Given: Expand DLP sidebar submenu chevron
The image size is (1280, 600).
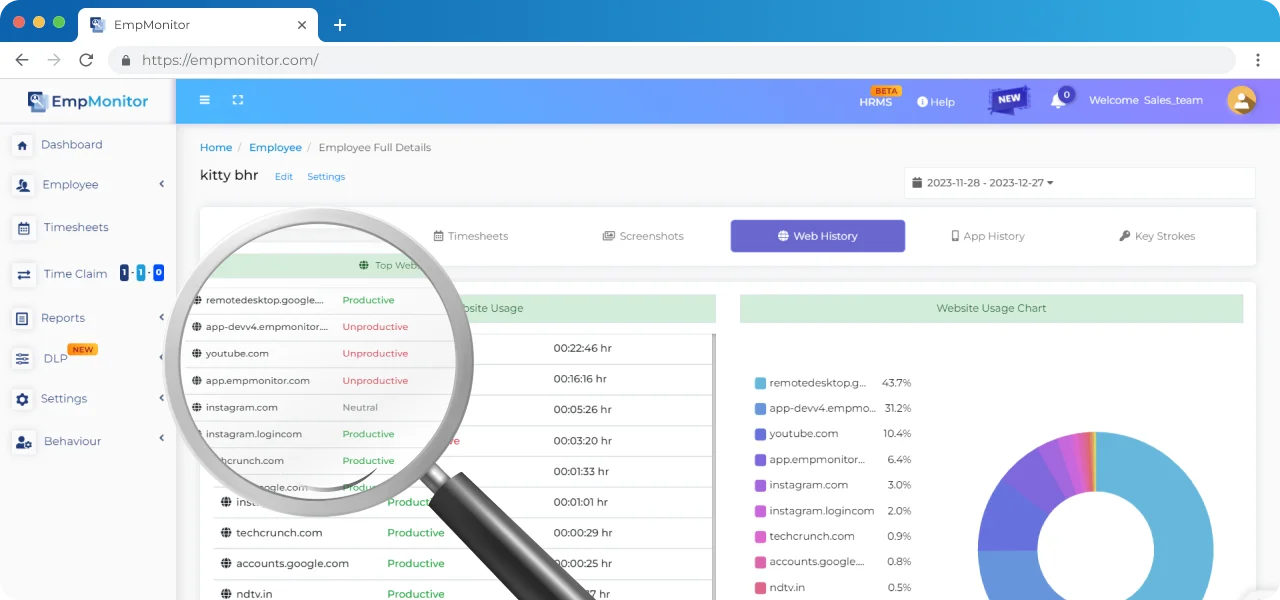Looking at the screenshot, I should click(162, 357).
